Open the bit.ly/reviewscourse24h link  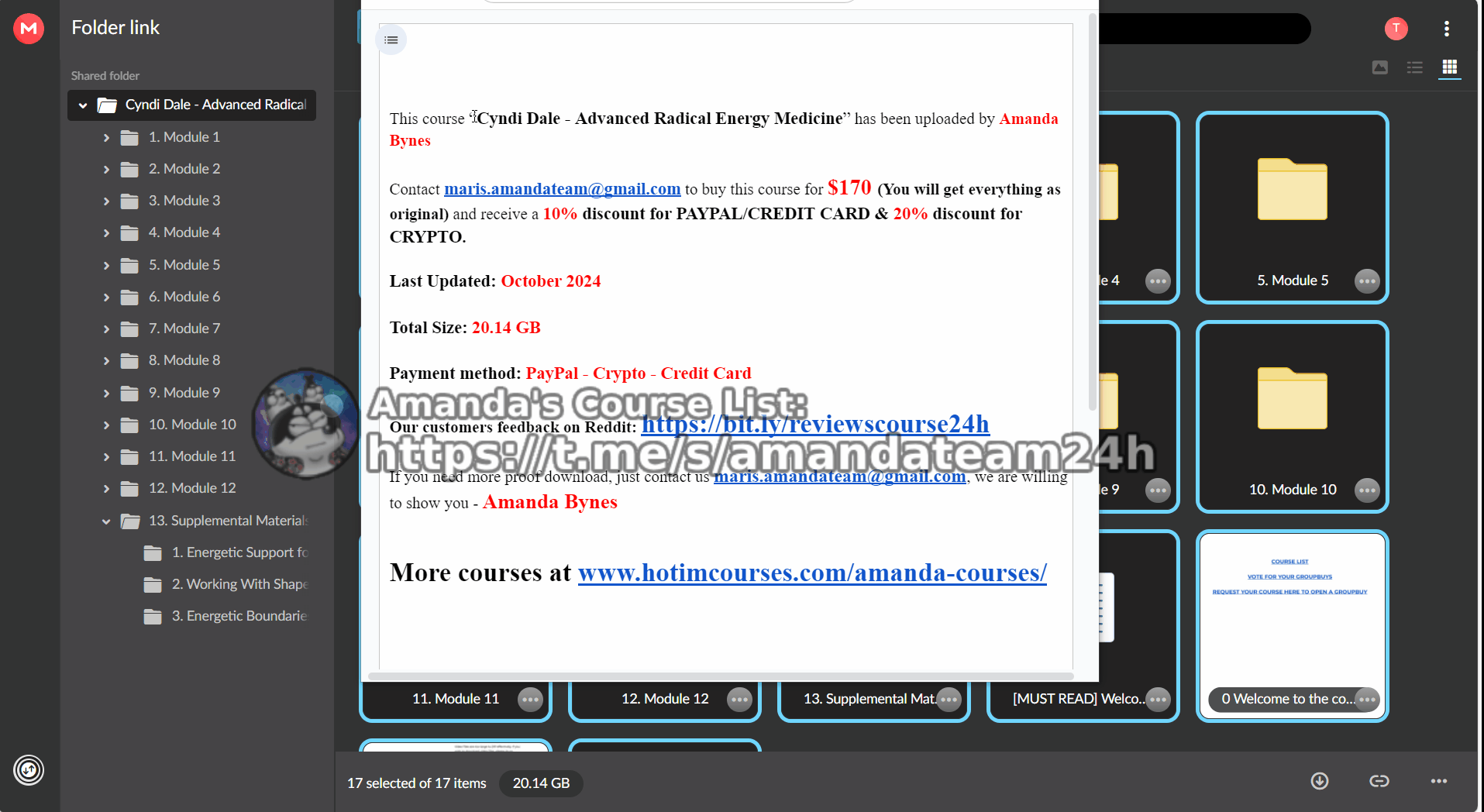[x=815, y=424]
